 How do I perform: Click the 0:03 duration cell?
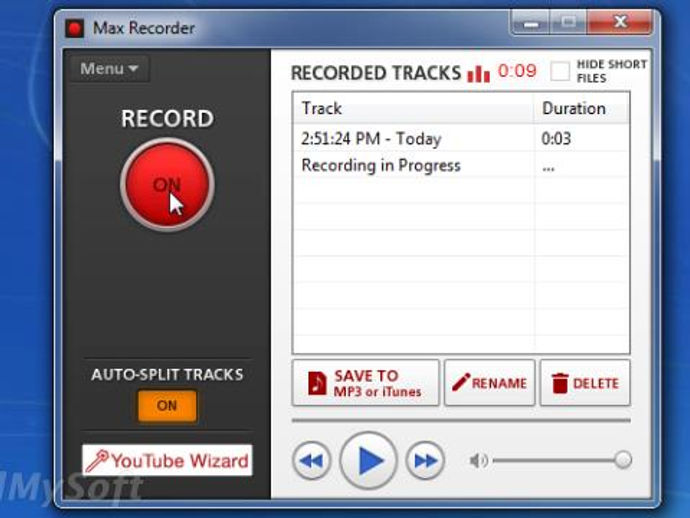pos(556,139)
